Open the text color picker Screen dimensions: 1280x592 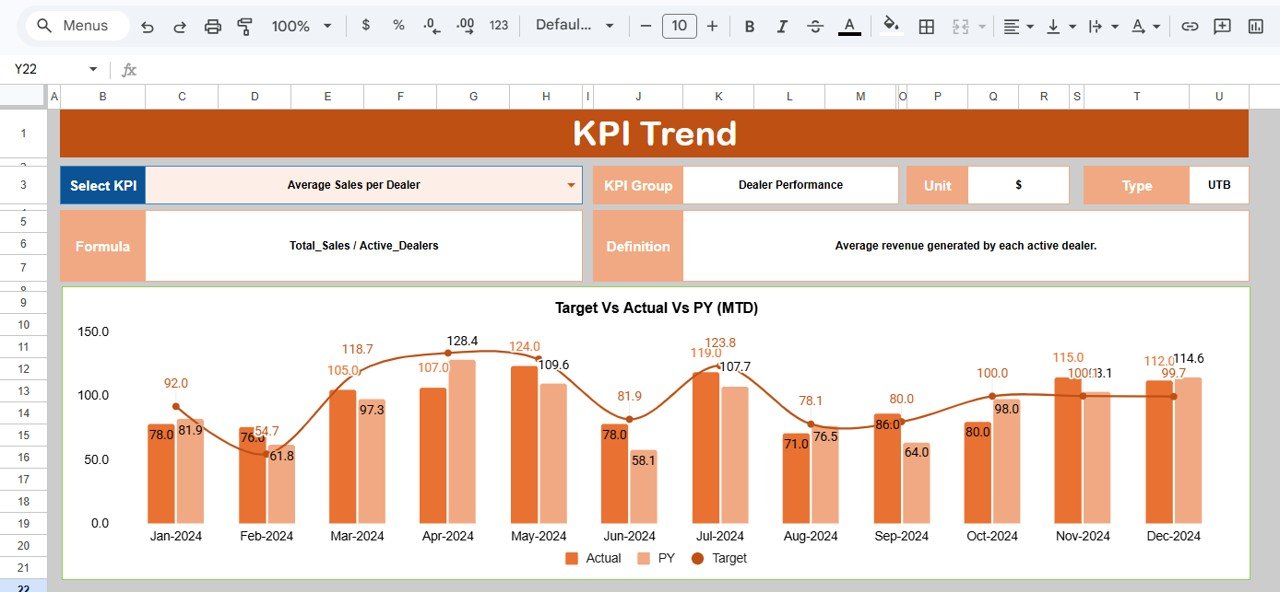coord(848,26)
